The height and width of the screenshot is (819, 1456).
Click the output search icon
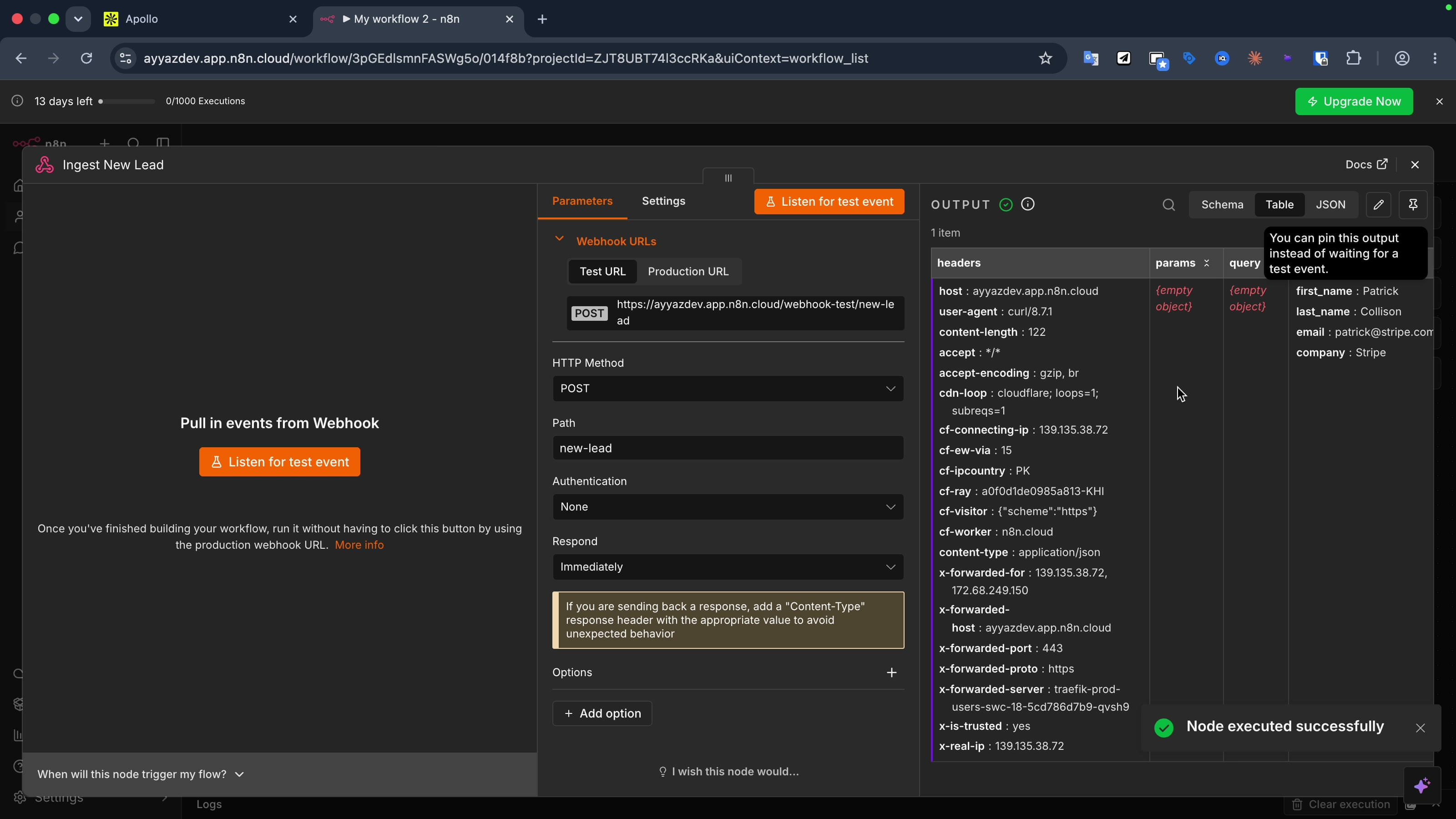(x=1169, y=205)
